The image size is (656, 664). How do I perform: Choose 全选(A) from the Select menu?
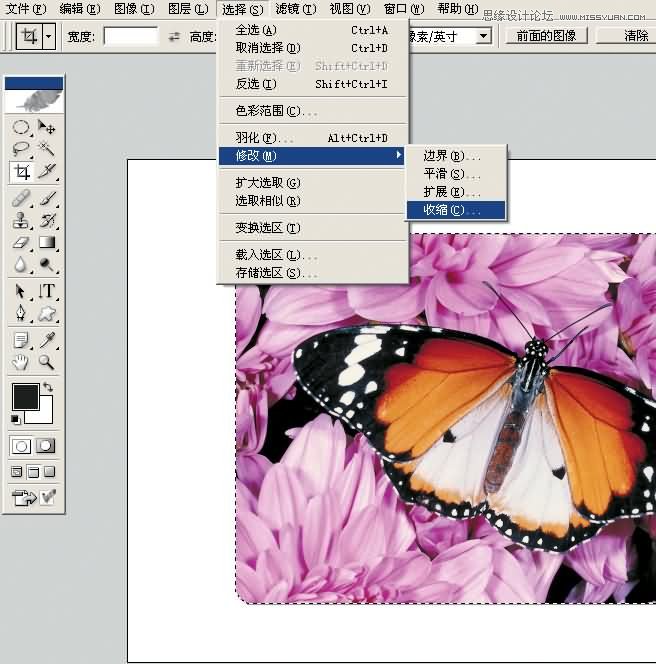[313, 30]
